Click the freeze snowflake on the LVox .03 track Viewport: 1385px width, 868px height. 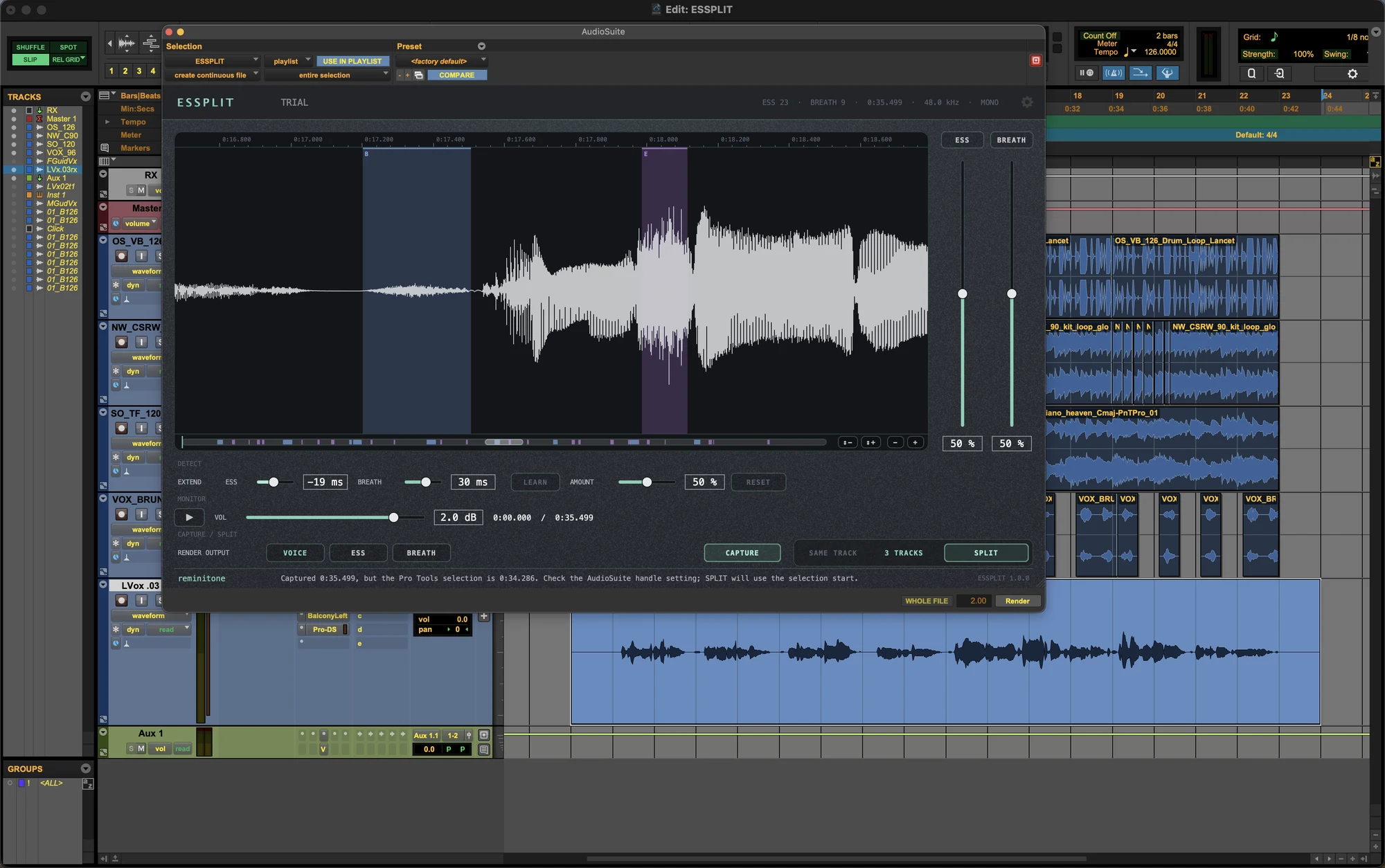point(116,630)
